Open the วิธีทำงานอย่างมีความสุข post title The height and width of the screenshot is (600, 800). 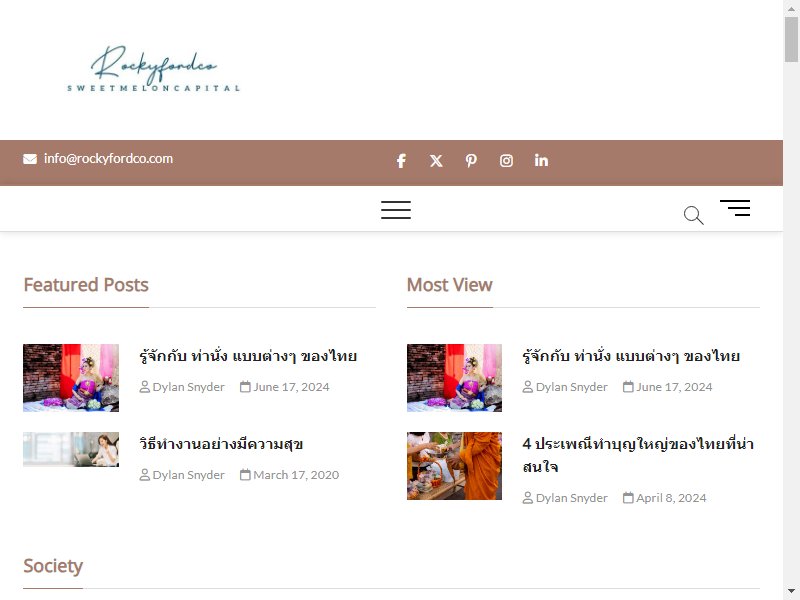click(x=221, y=443)
